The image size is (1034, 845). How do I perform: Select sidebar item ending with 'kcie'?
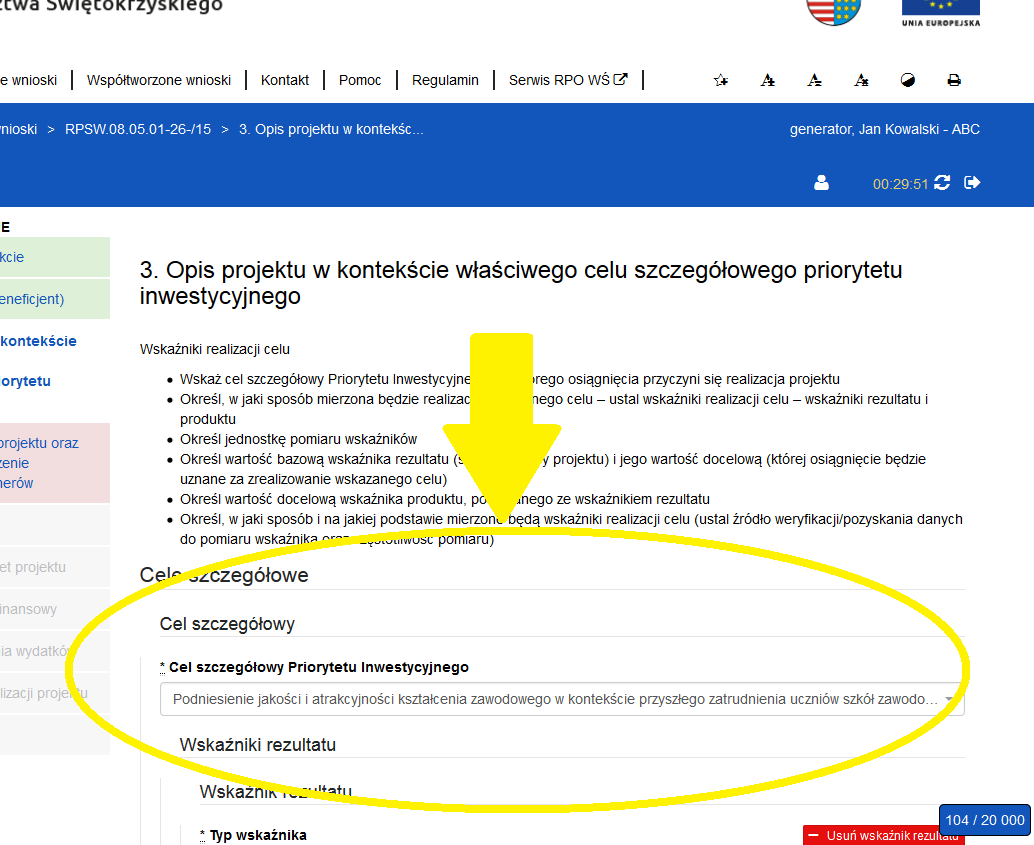(x=55, y=257)
